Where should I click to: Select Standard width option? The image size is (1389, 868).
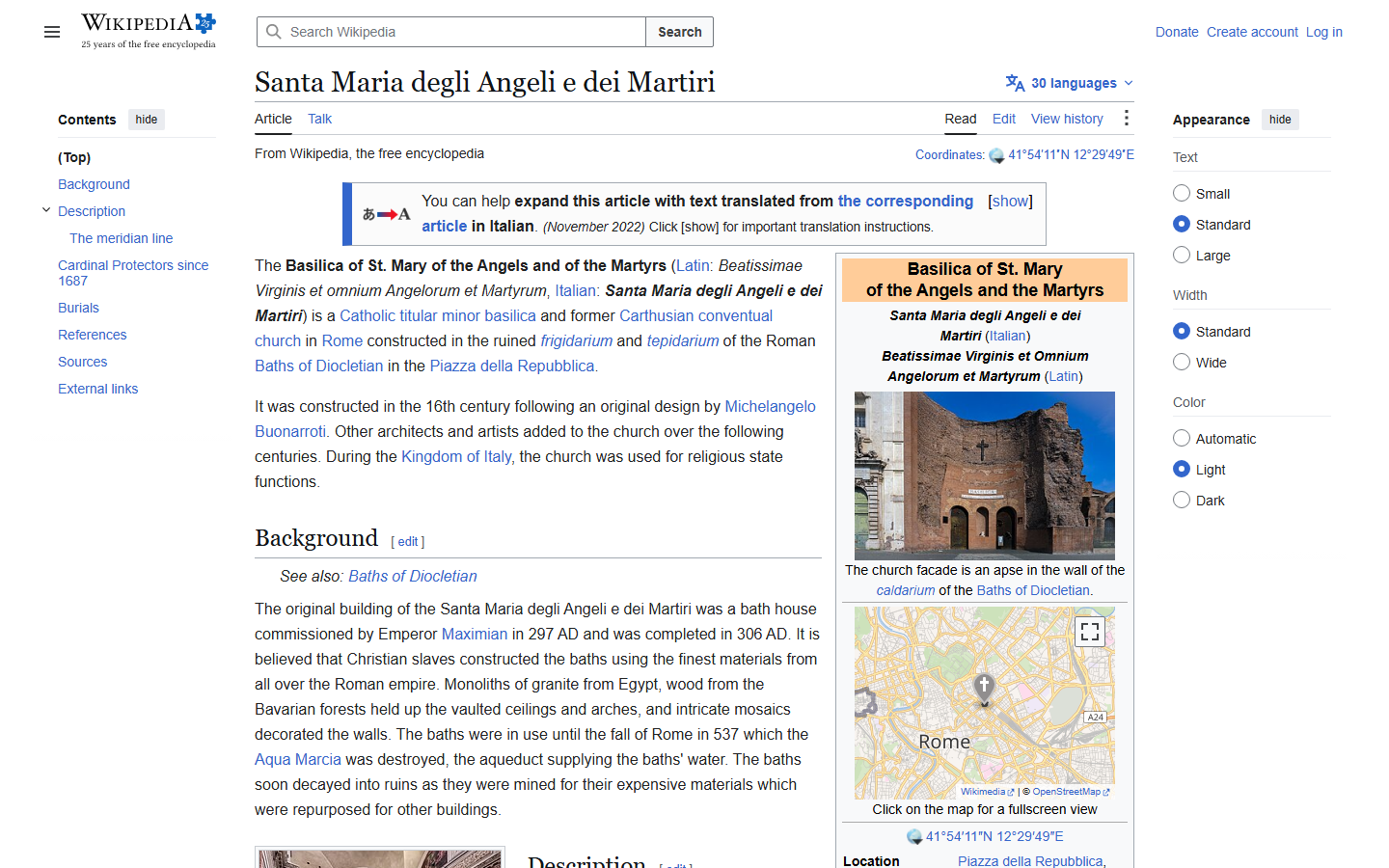pos(1182,331)
